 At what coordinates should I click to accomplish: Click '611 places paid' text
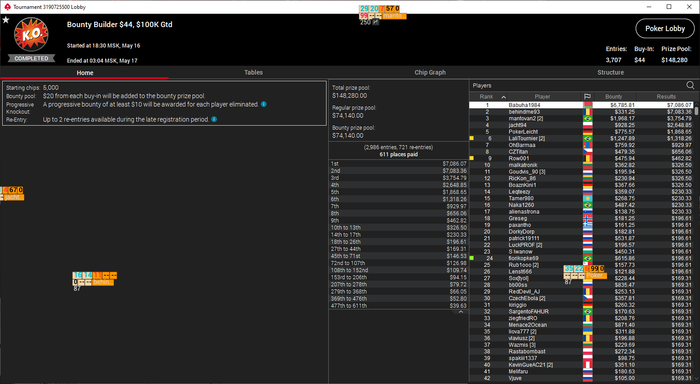pyautogui.click(x=399, y=154)
